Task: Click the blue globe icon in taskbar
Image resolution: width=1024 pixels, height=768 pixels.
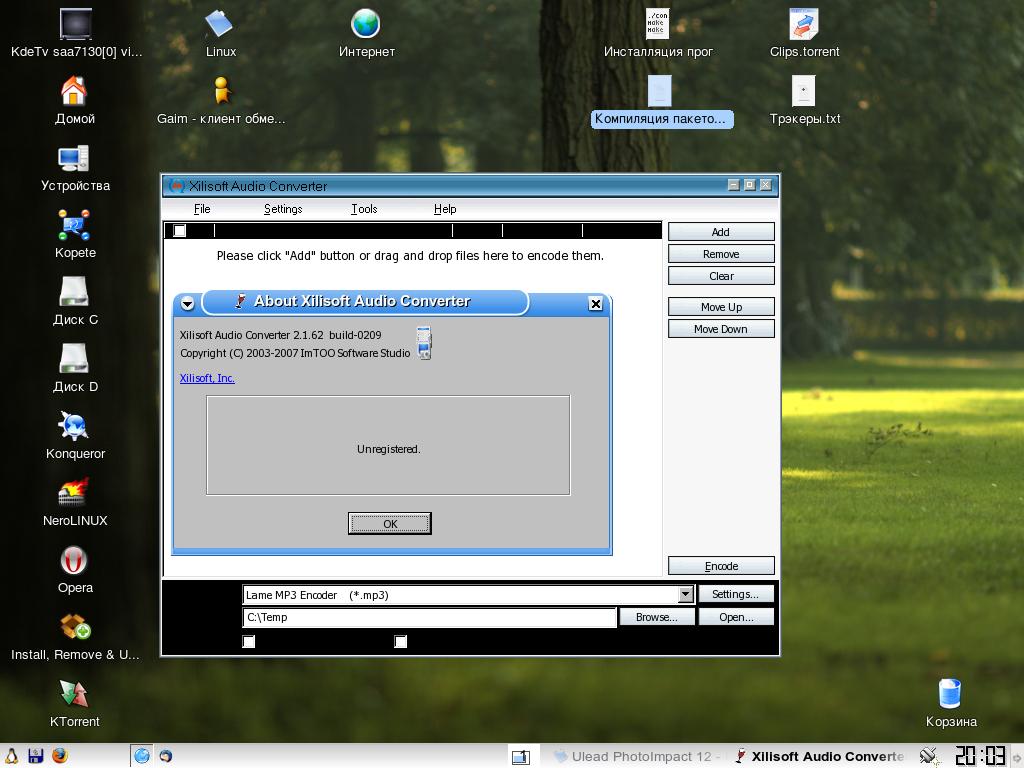Action: [x=142, y=756]
